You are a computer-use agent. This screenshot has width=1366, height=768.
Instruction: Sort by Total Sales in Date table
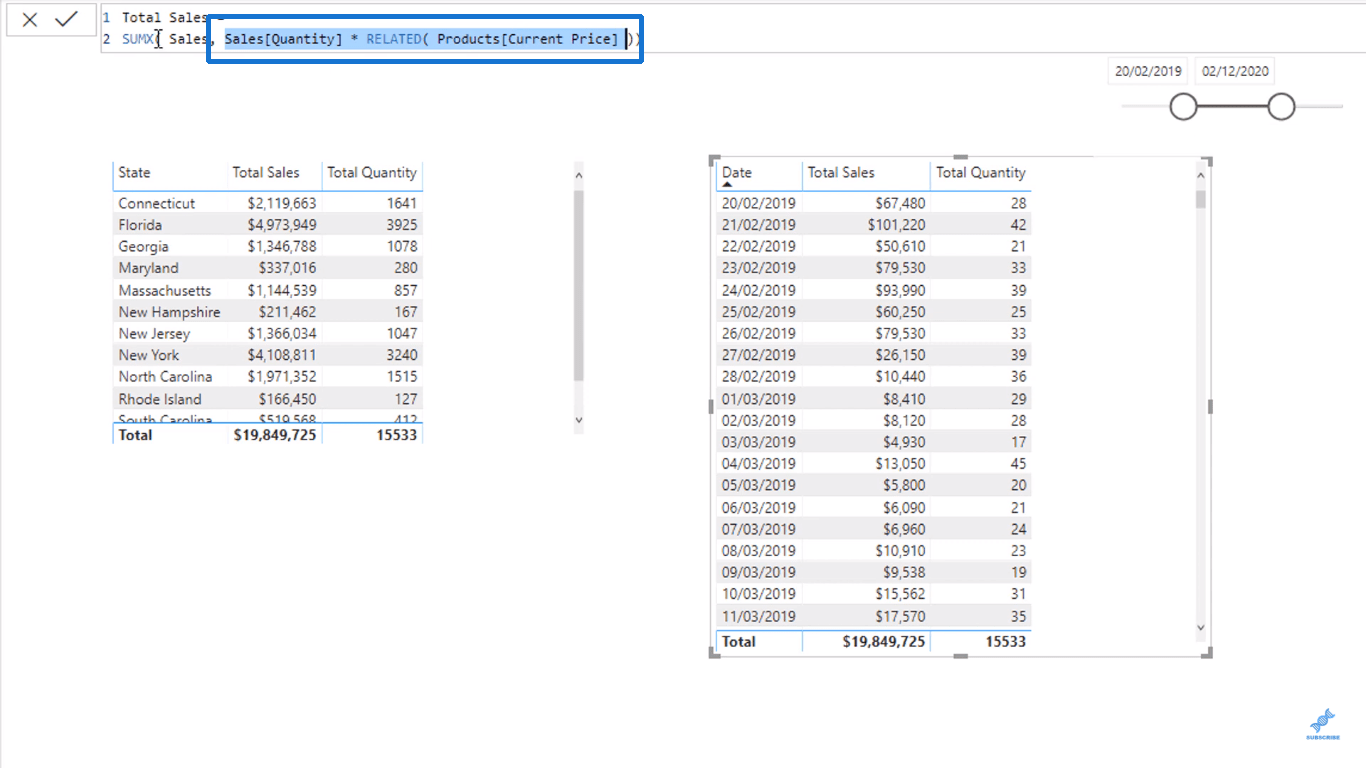(841, 172)
